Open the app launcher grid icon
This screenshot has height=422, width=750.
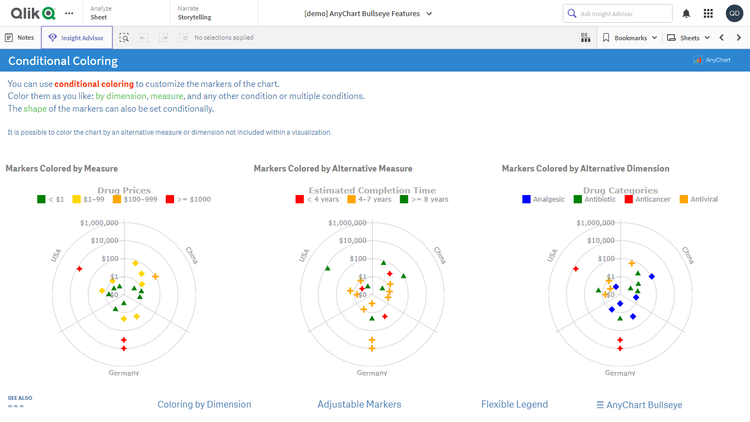pos(709,13)
